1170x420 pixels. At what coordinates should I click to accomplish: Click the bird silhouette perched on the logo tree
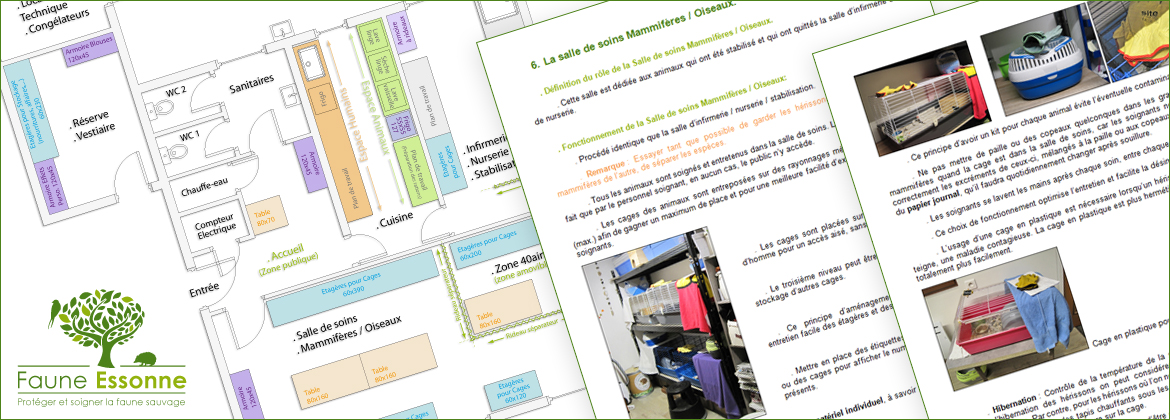click(x=54, y=313)
